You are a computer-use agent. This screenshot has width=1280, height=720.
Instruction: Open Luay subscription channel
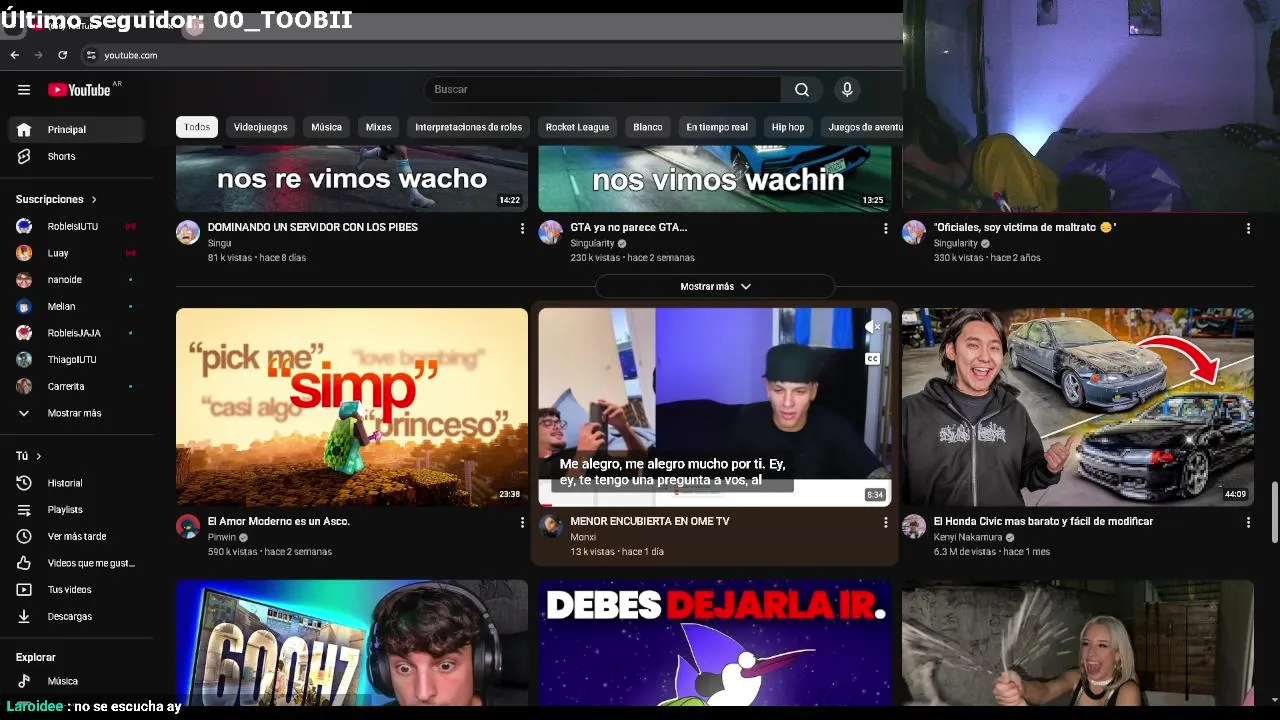point(77,253)
